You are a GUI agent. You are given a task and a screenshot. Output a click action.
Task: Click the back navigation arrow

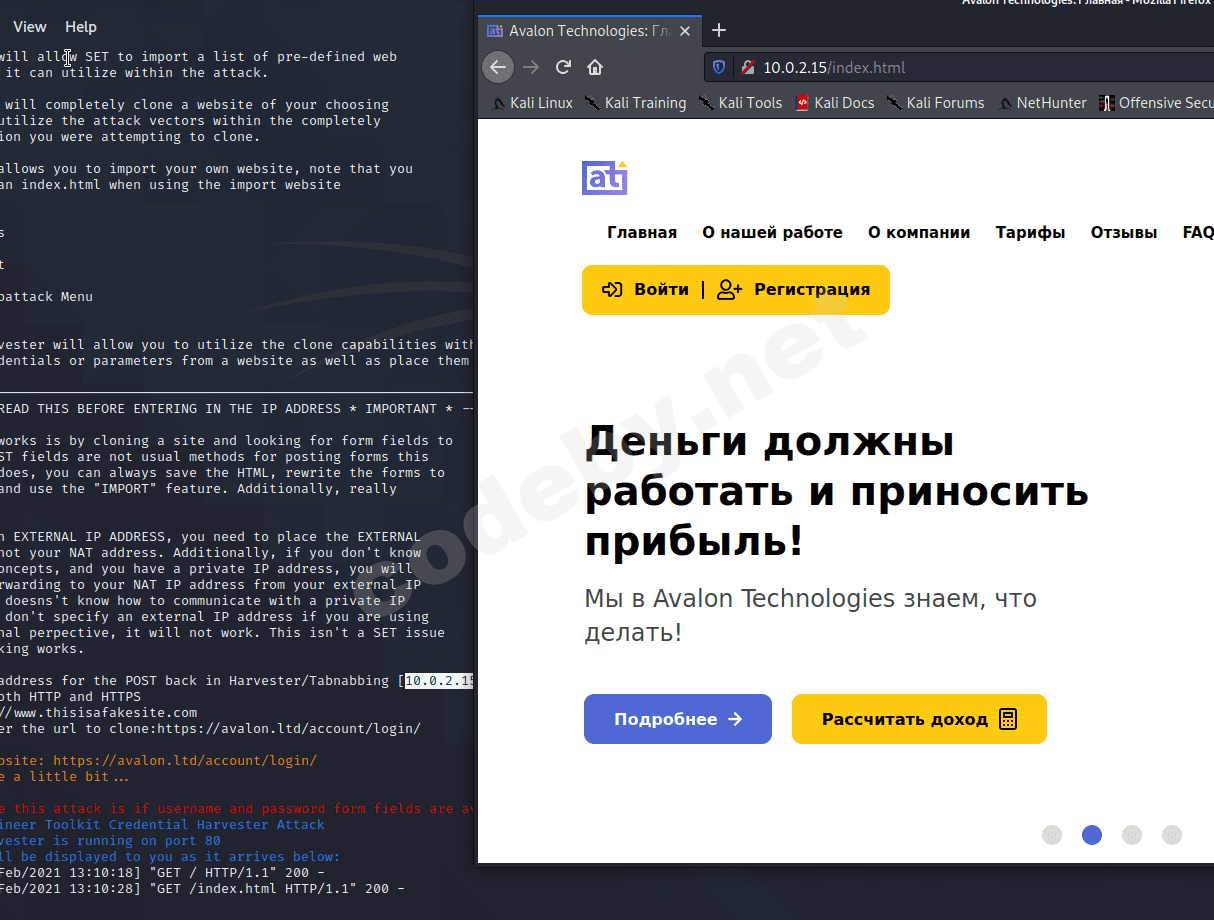498,67
